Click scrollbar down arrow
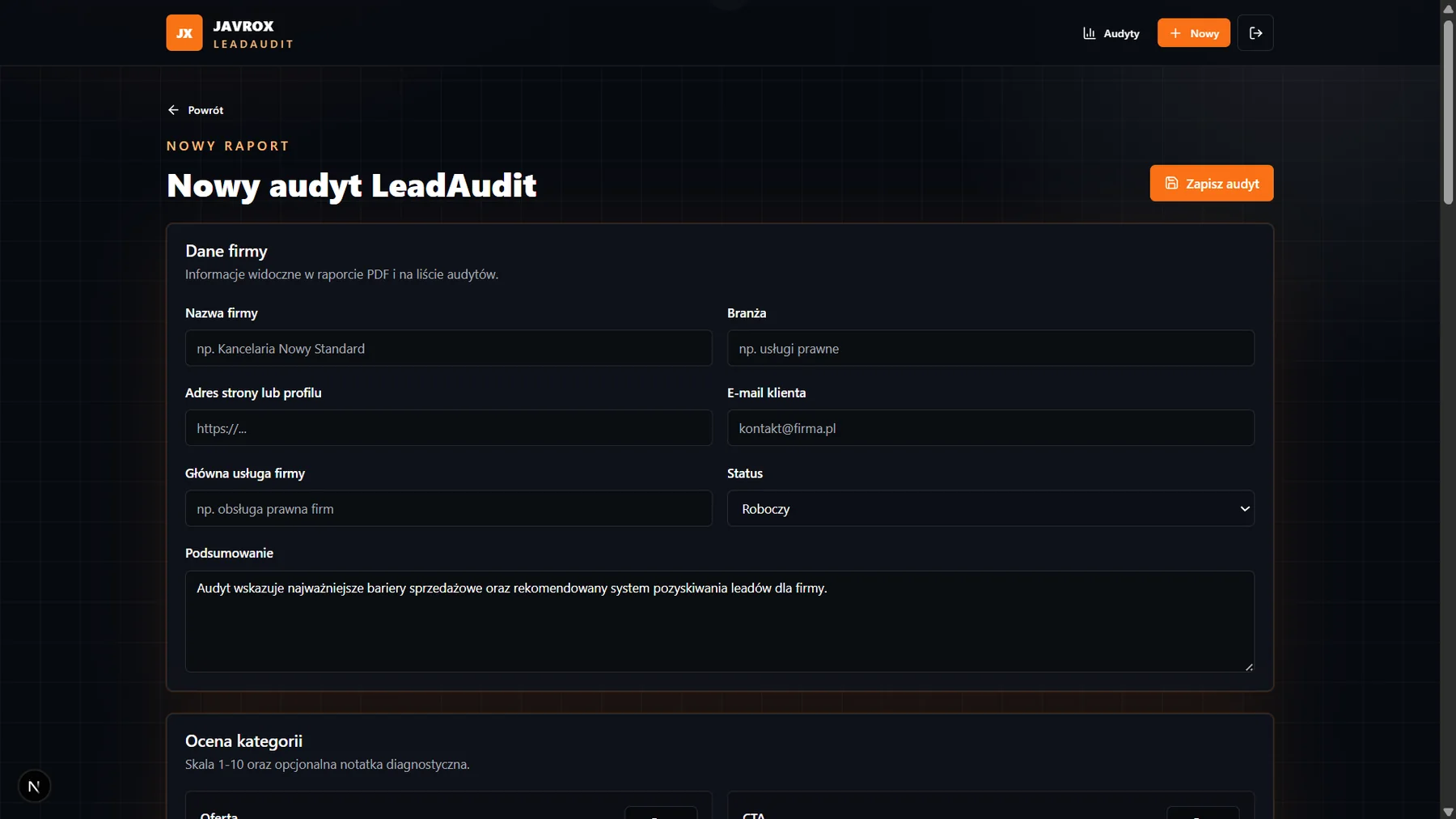The width and height of the screenshot is (1456, 819). [x=1448, y=812]
